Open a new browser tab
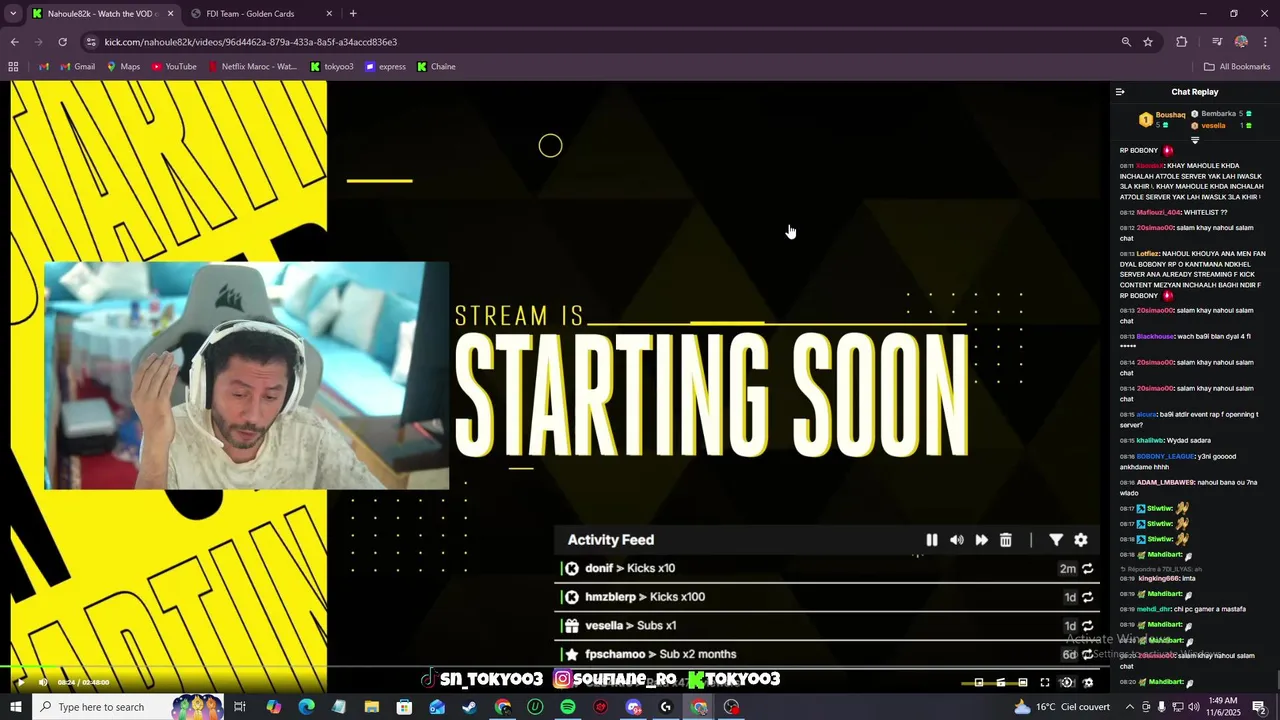This screenshot has height=720, width=1280. pos(353,14)
